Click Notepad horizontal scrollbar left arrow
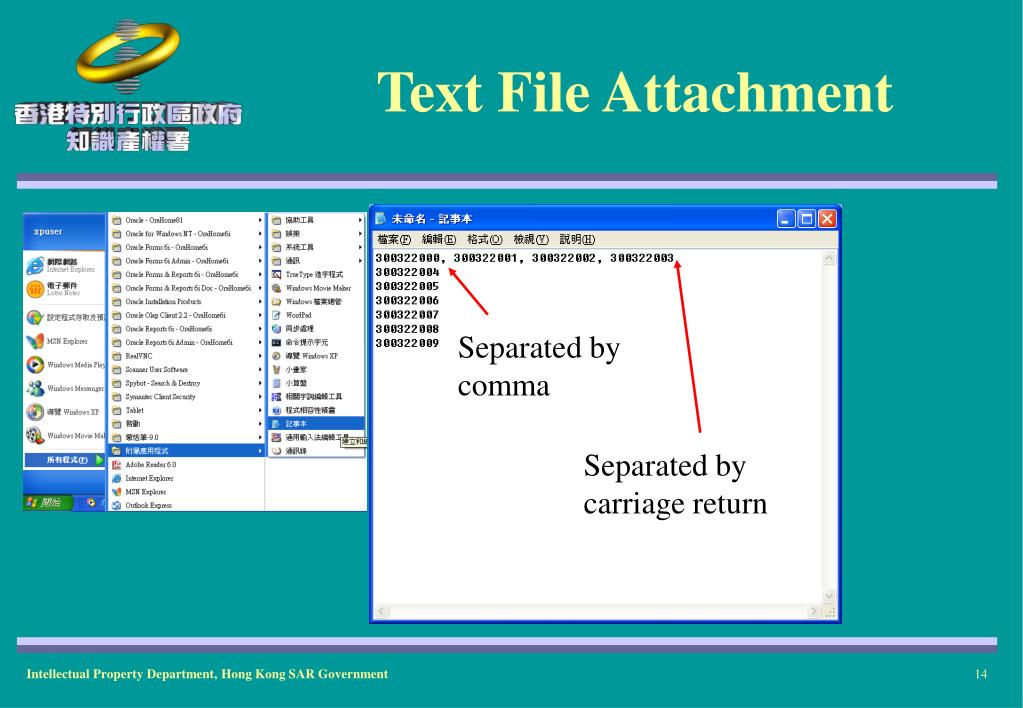The image size is (1023, 708). coord(382,611)
